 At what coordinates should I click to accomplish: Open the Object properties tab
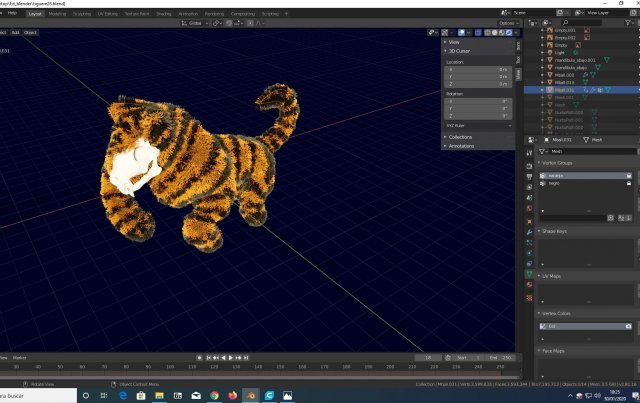(x=529, y=222)
